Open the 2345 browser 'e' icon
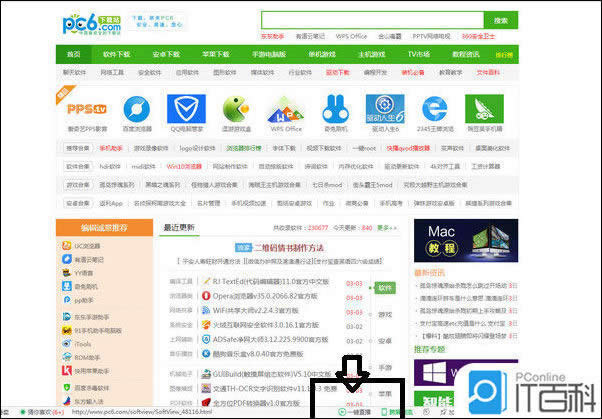The width and height of the screenshot is (602, 419). 435,109
